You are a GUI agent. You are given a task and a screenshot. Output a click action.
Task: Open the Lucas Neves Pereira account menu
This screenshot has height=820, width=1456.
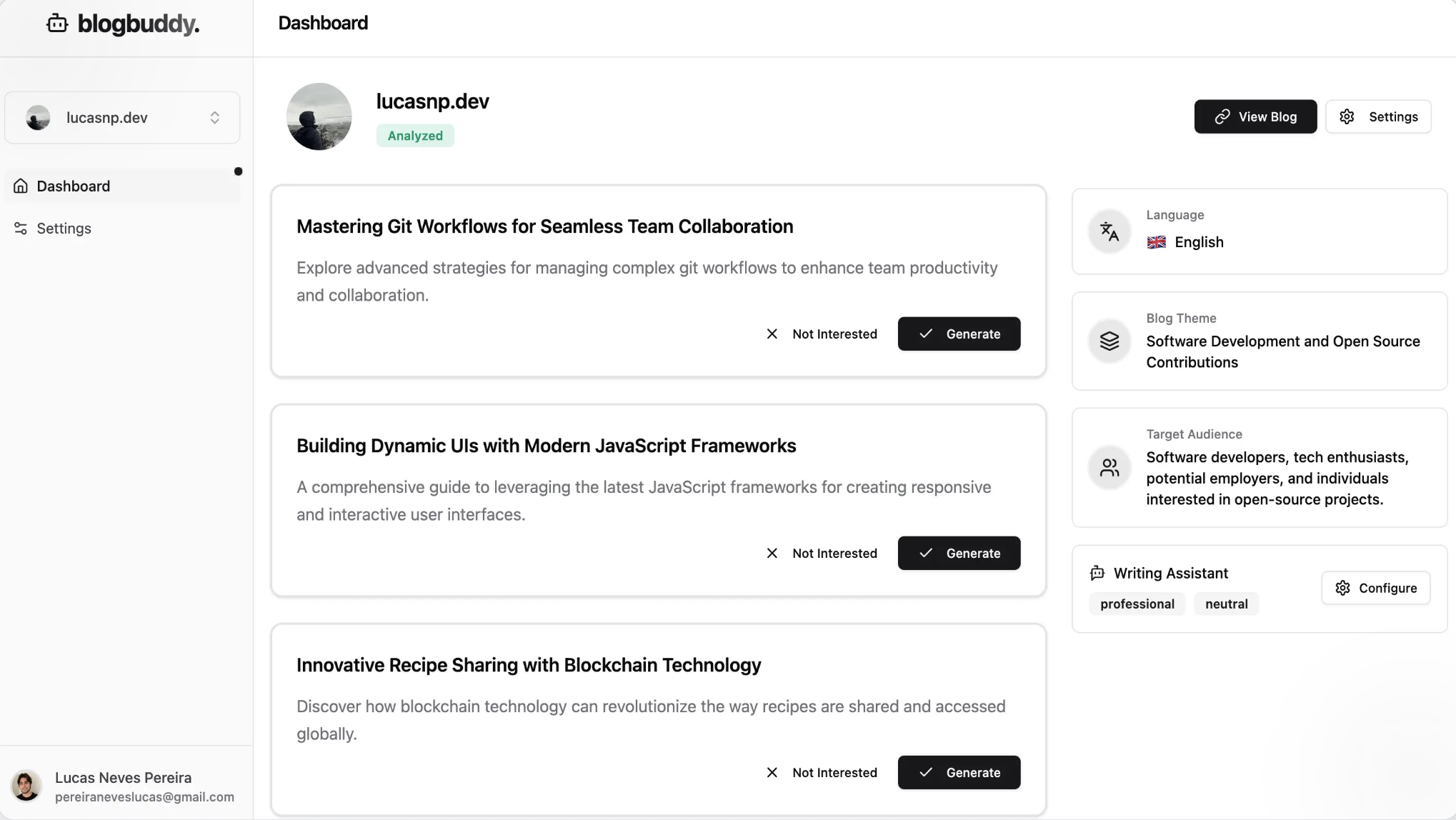tap(123, 786)
